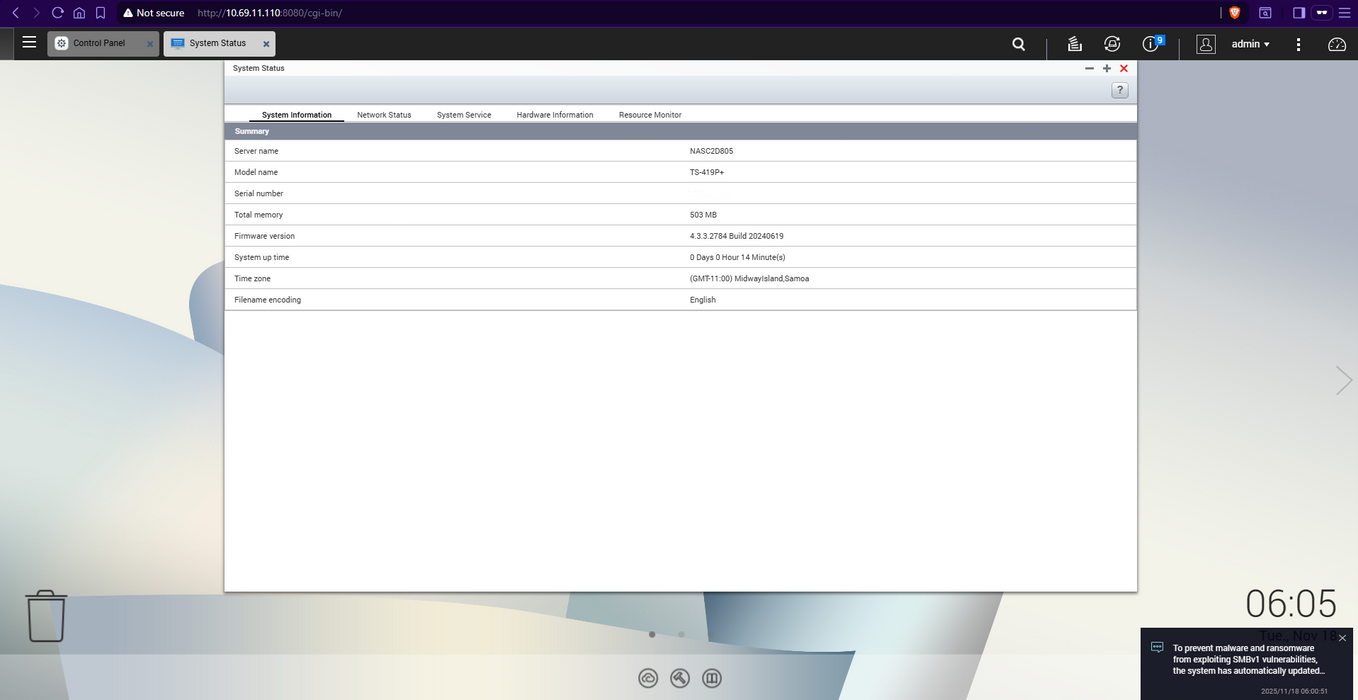
Task: Open the external devices icon
Action: tap(1112, 44)
